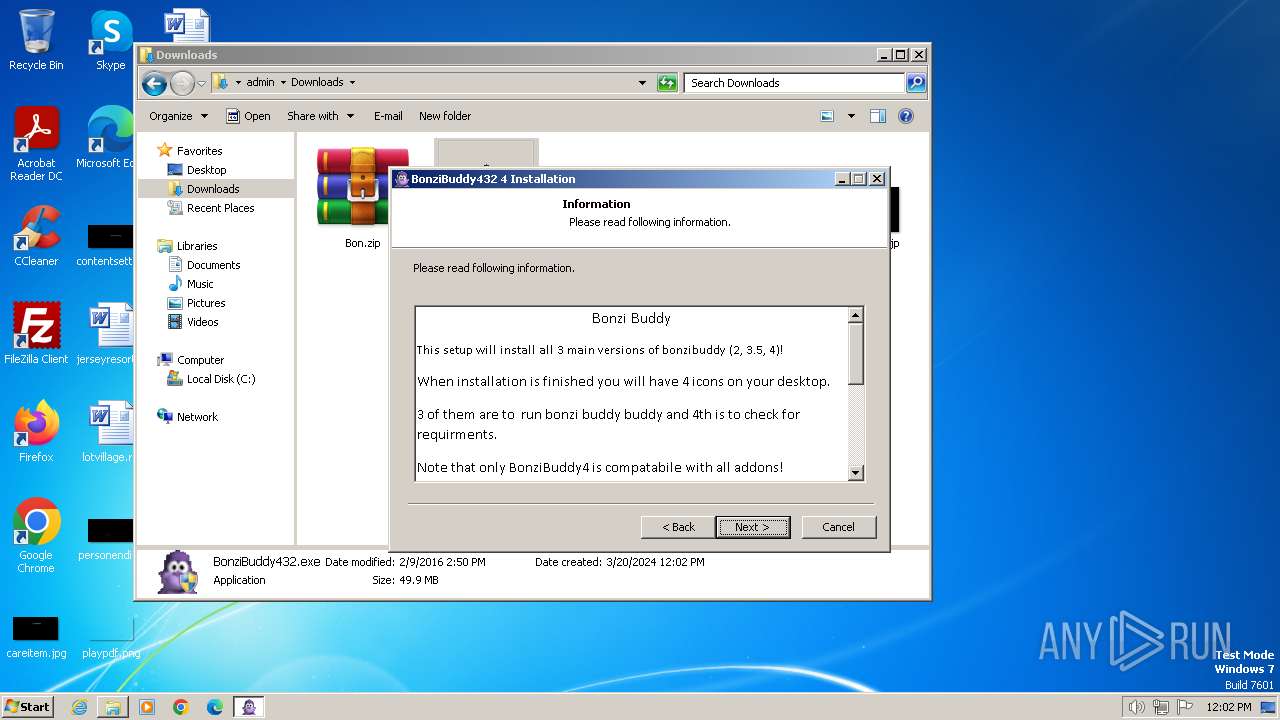The image size is (1280, 720).
Task: Select careitem.jpg on desktop
Action: point(36,637)
